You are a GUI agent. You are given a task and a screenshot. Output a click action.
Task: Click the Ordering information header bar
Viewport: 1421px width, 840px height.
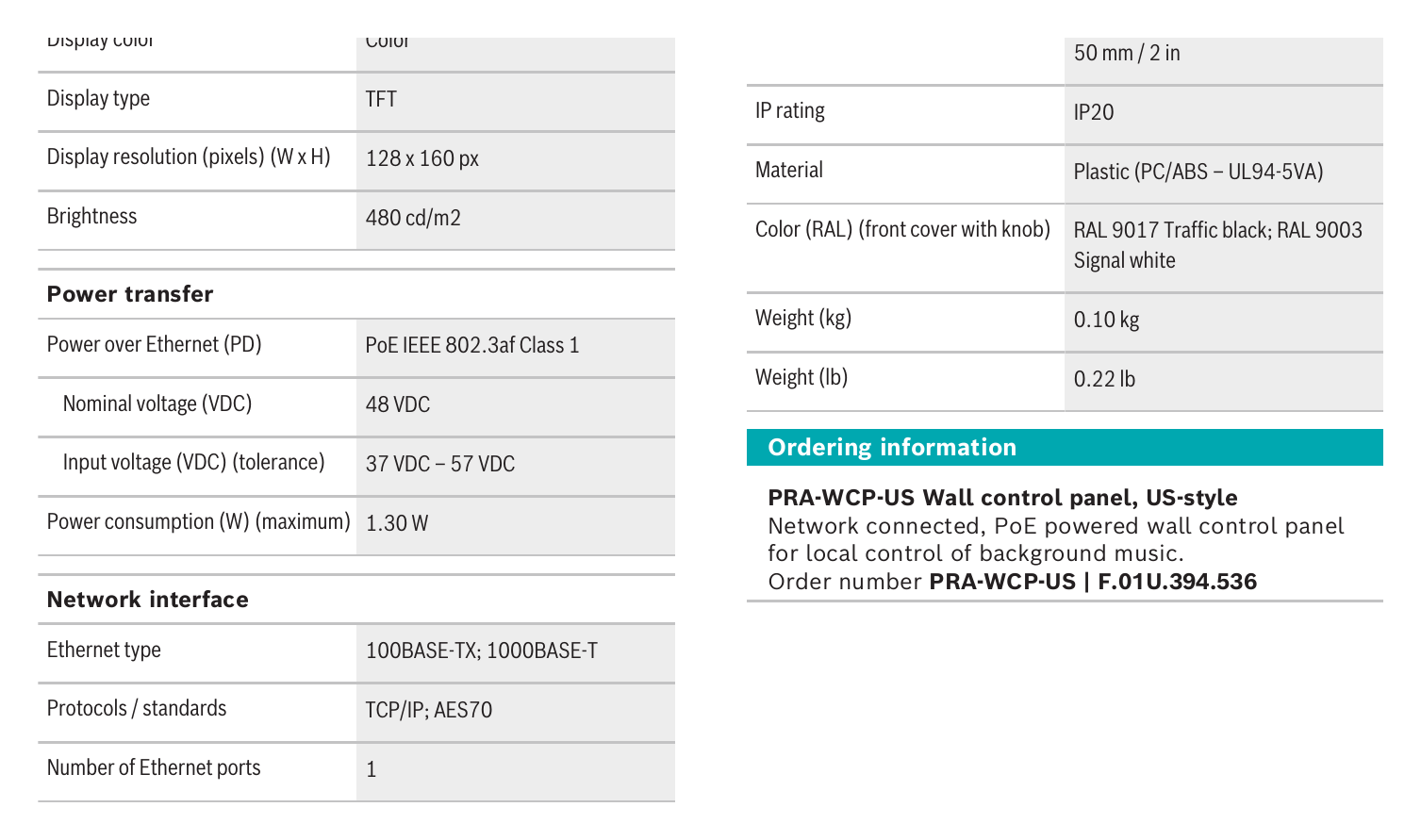coord(1065,448)
